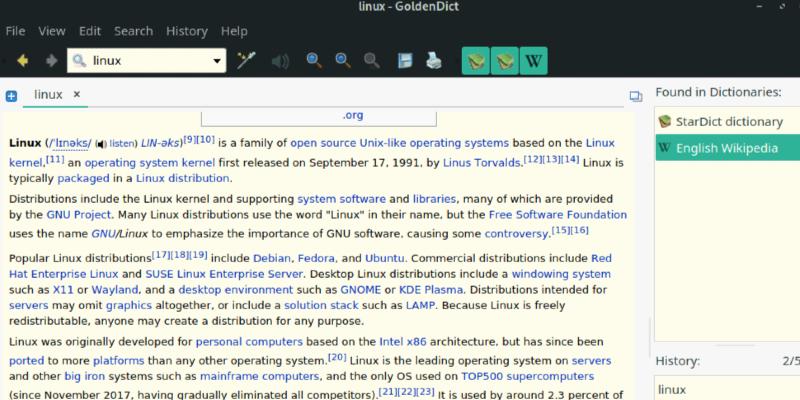This screenshot has height=400, width=800.
Task: Toggle the second StarDict book button
Action: click(505, 61)
